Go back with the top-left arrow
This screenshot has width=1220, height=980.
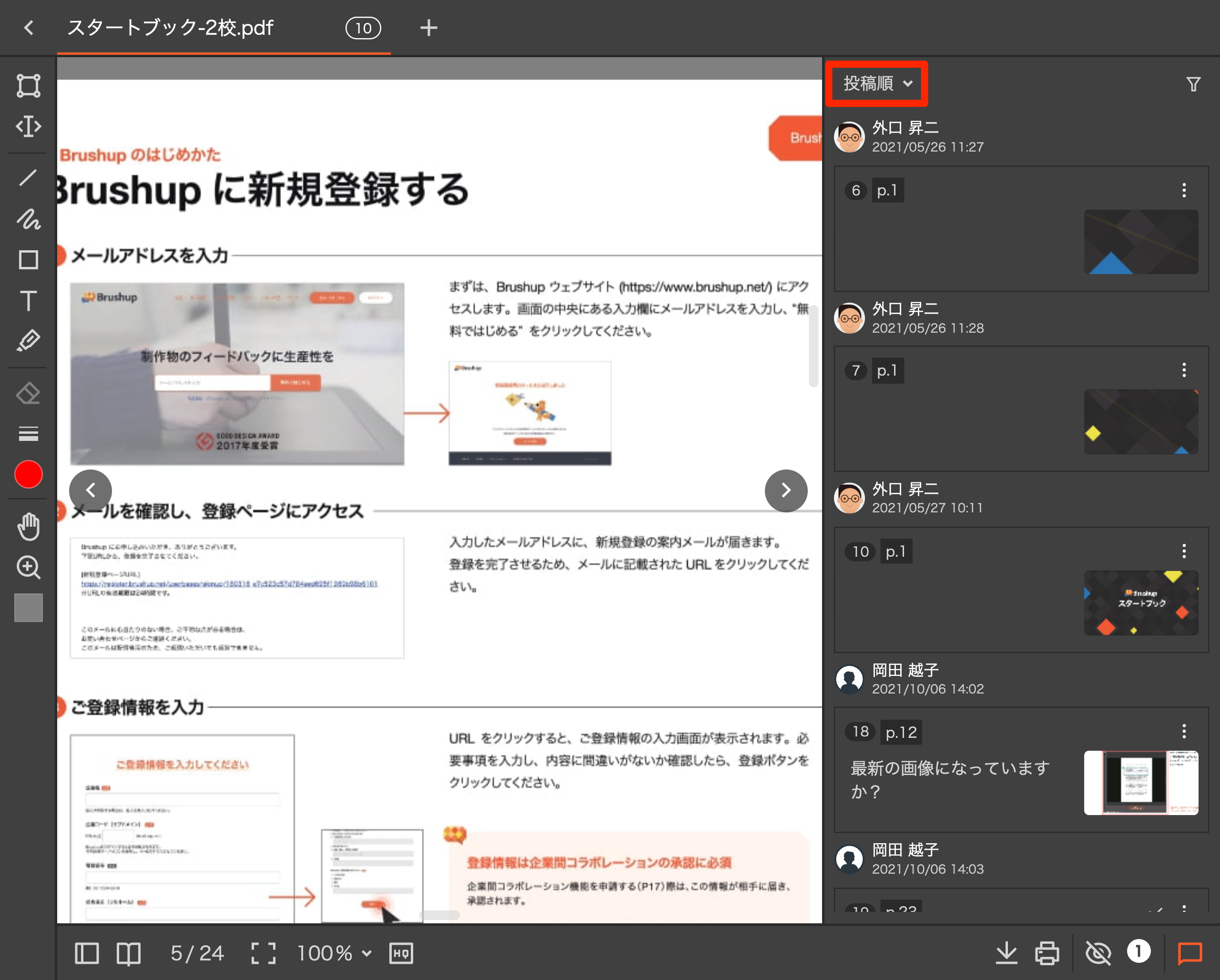coord(29,28)
